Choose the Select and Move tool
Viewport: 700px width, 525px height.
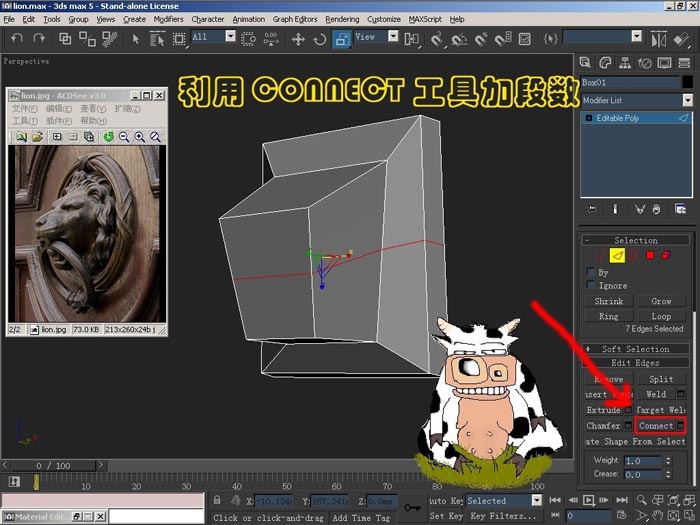(298, 39)
